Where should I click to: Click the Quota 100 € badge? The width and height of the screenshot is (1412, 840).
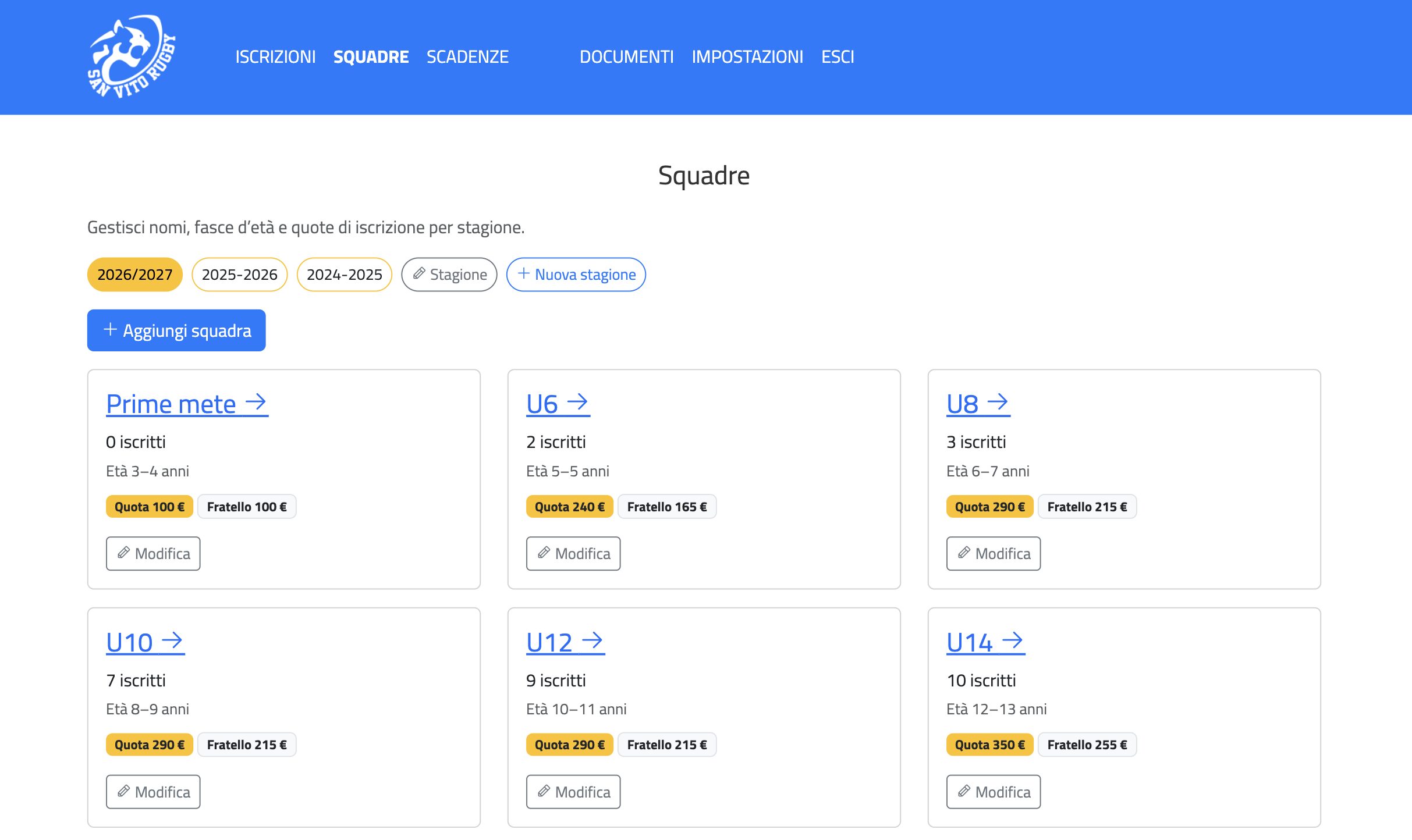[x=150, y=507]
